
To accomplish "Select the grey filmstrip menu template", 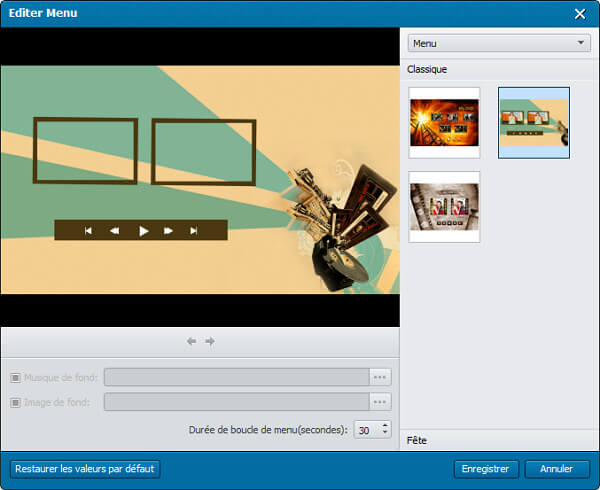I will point(444,207).
